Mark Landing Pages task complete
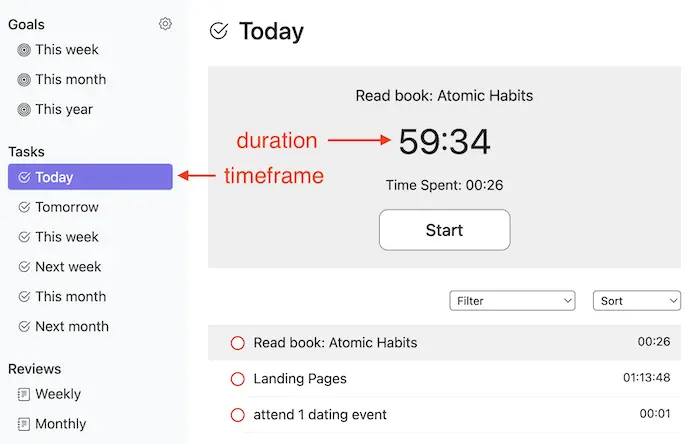Screen dimensions: 700x444 237,379
